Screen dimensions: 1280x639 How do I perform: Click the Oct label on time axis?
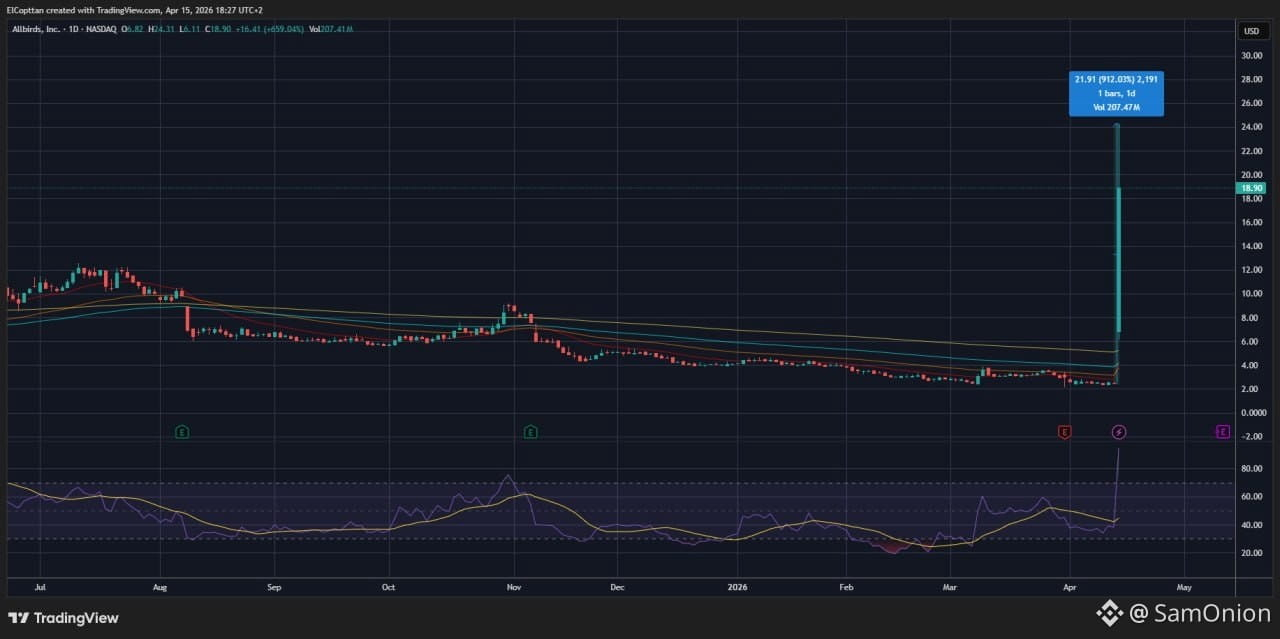[x=388, y=588]
